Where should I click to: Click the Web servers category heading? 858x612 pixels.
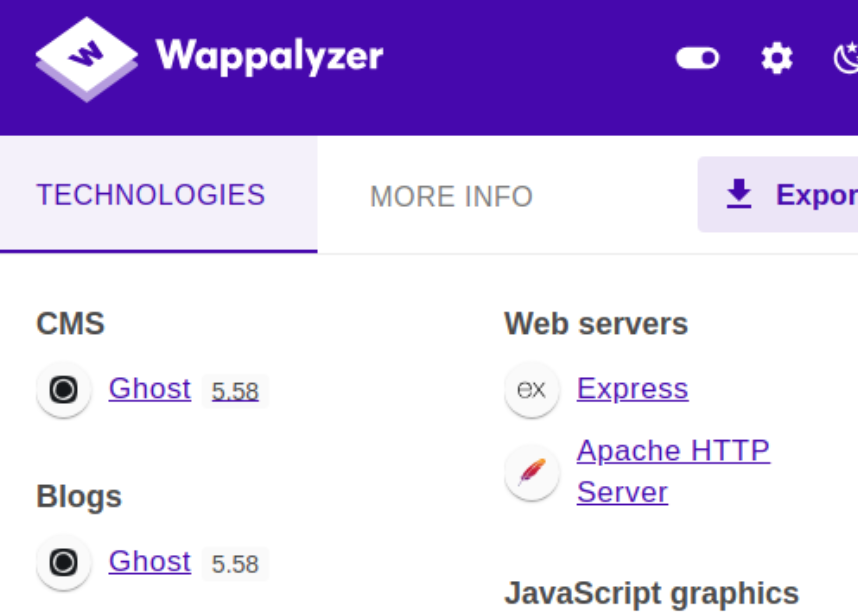click(596, 324)
